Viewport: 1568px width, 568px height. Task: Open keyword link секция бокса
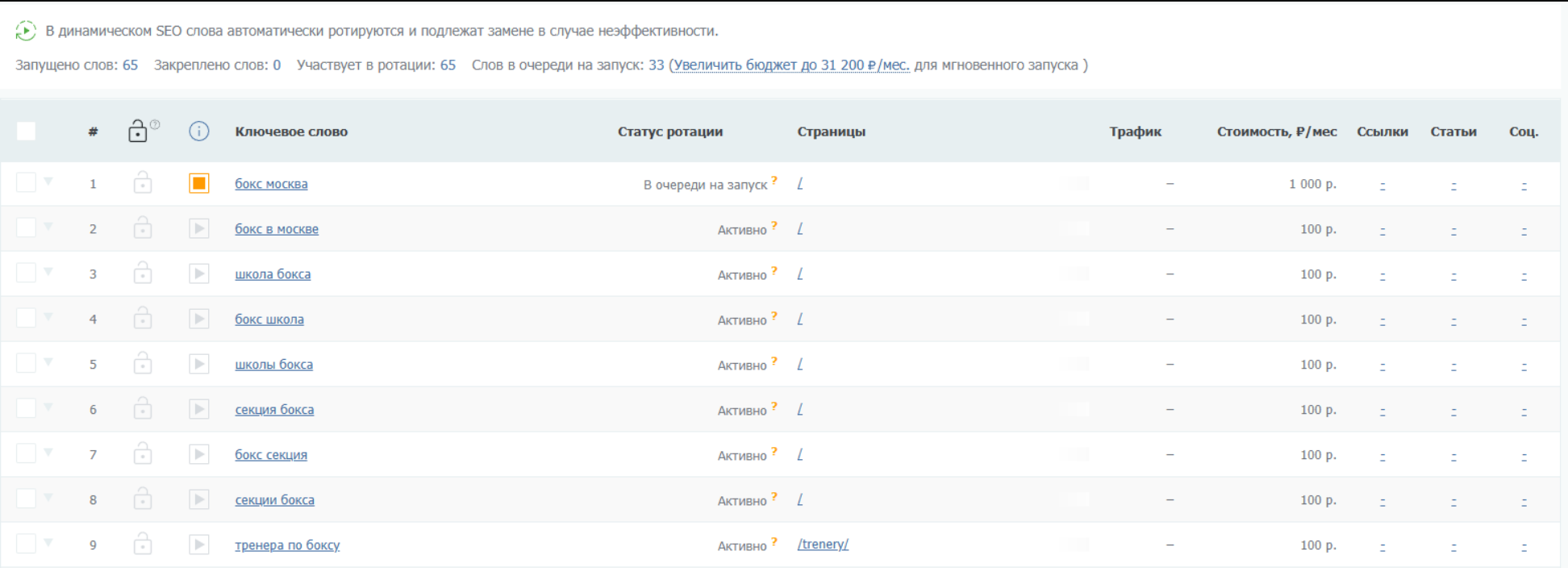274,410
